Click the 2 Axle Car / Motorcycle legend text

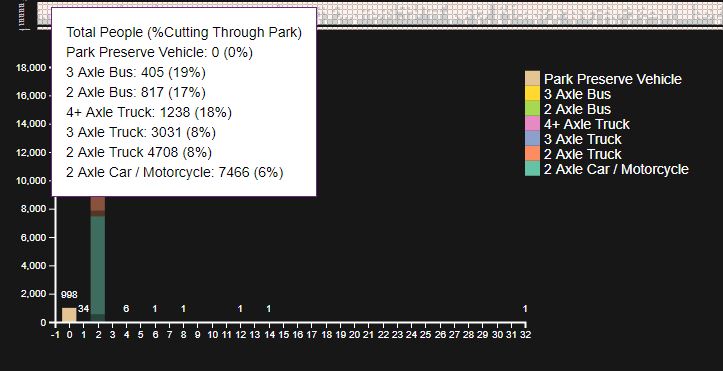point(616,169)
